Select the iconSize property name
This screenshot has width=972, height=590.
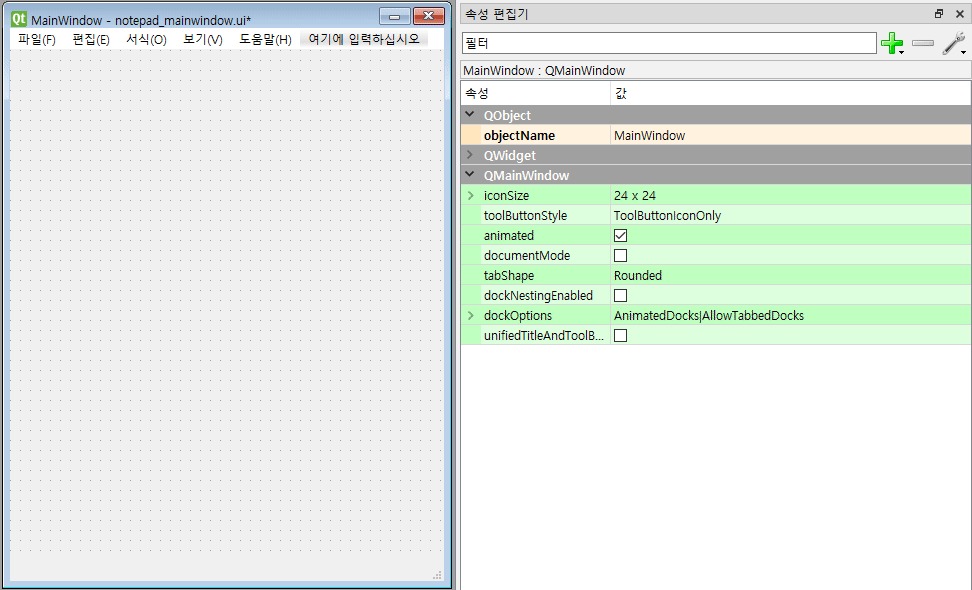tap(506, 195)
